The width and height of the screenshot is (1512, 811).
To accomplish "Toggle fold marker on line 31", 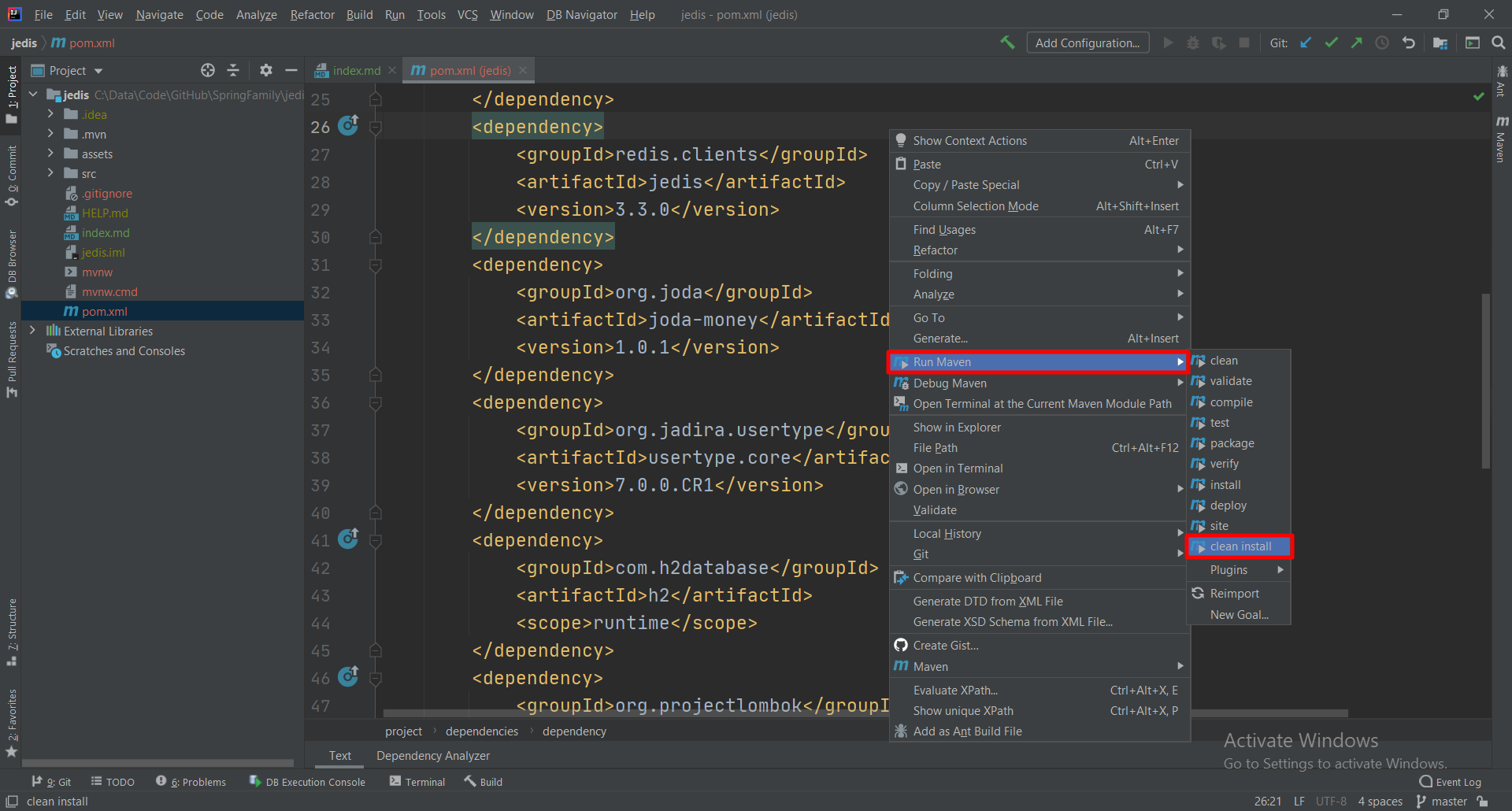I will pyautogui.click(x=376, y=265).
